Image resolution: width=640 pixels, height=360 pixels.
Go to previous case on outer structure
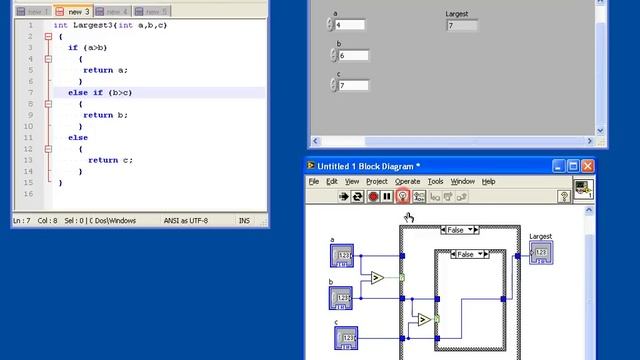[x=443, y=230]
